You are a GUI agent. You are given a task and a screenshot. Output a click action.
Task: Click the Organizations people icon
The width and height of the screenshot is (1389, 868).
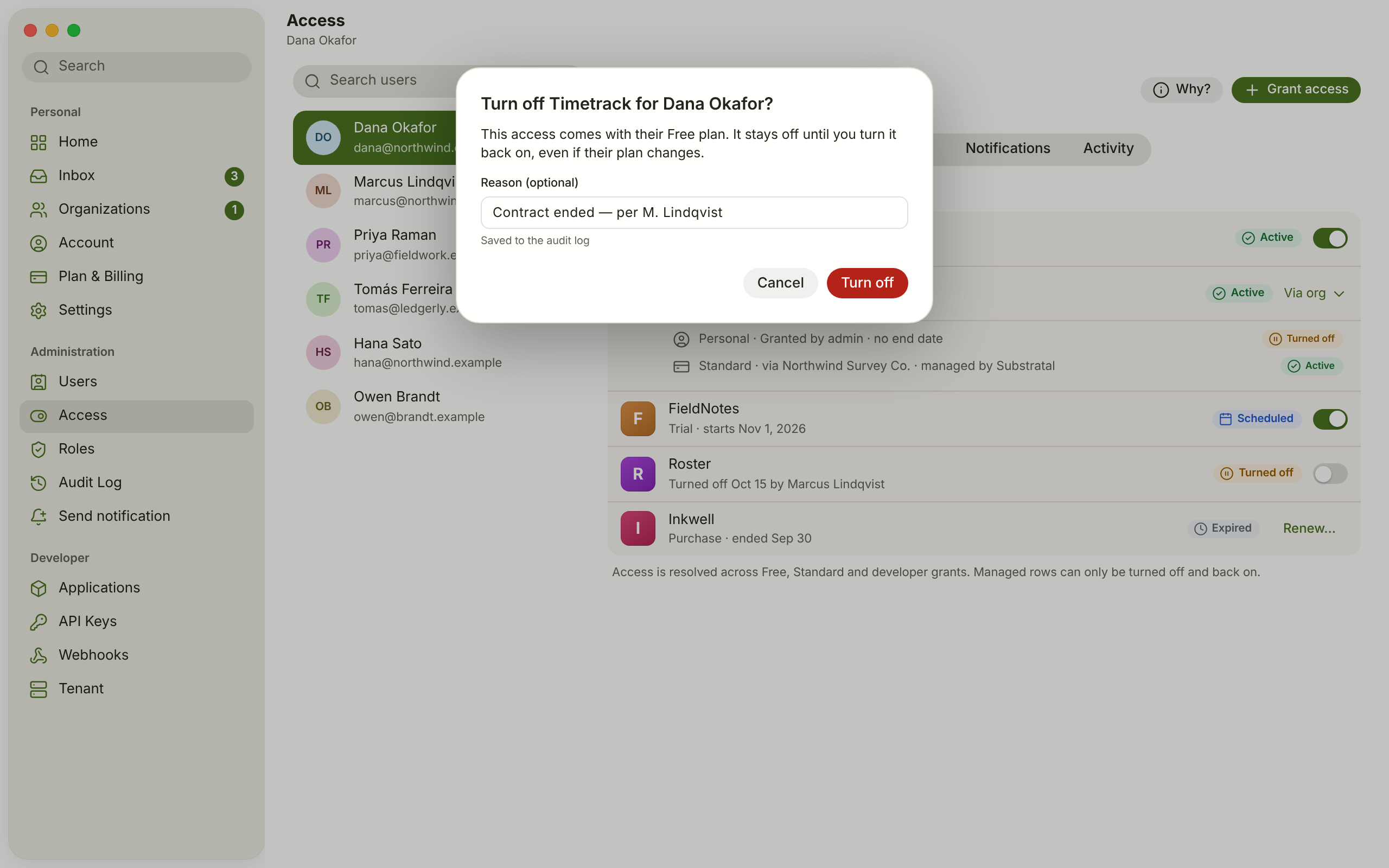(39, 209)
